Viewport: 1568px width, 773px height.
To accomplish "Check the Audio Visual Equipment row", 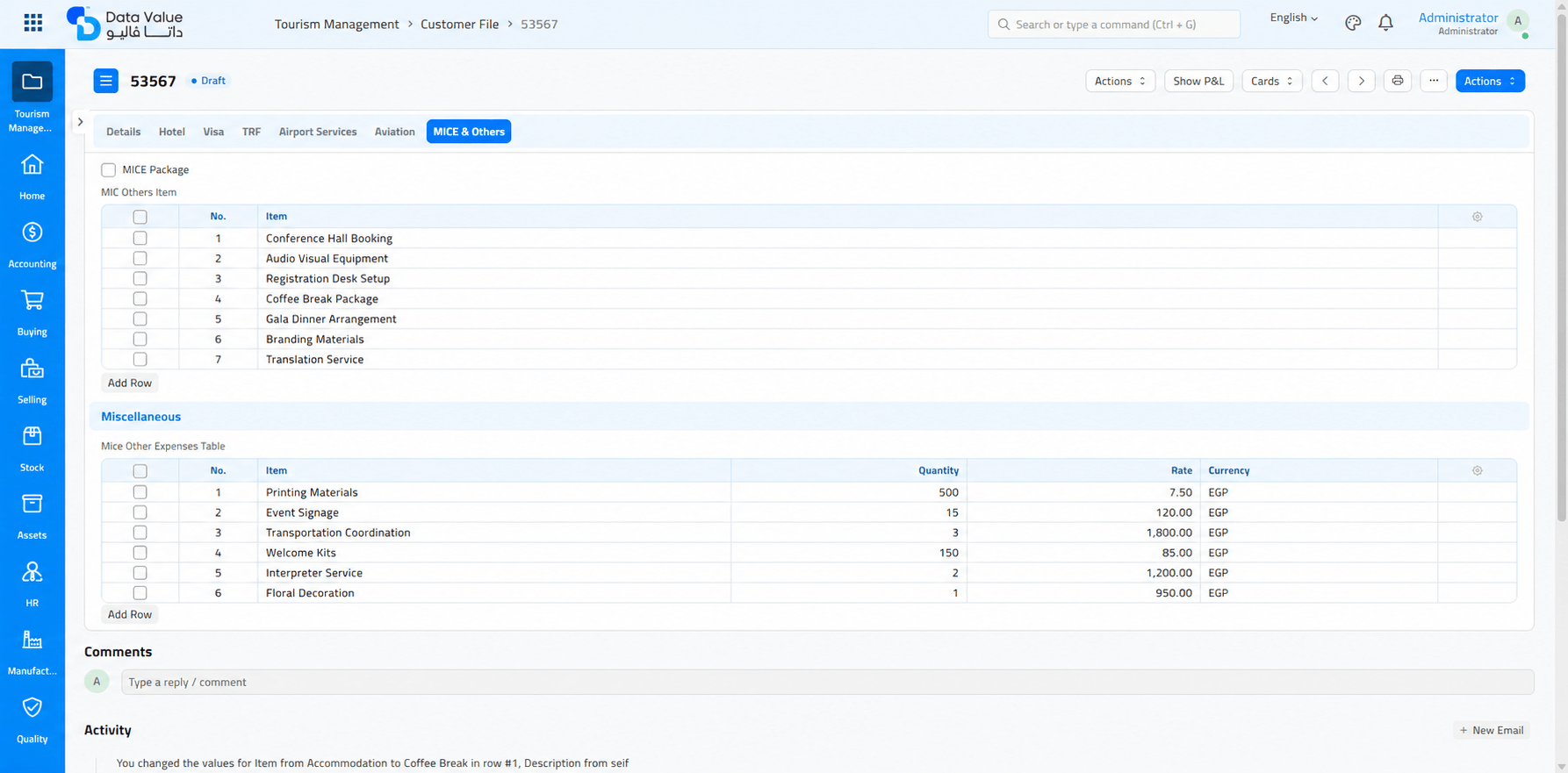I will pos(140,259).
